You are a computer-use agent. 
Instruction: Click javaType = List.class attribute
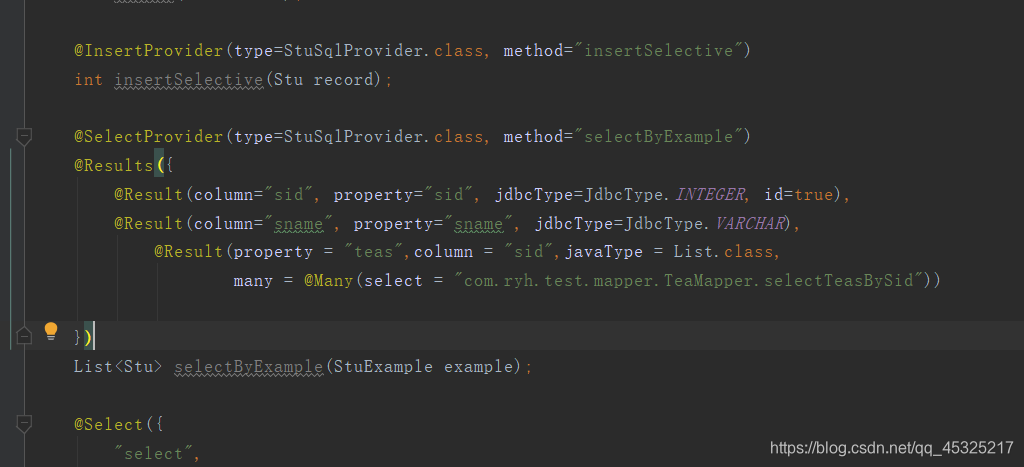(667, 252)
